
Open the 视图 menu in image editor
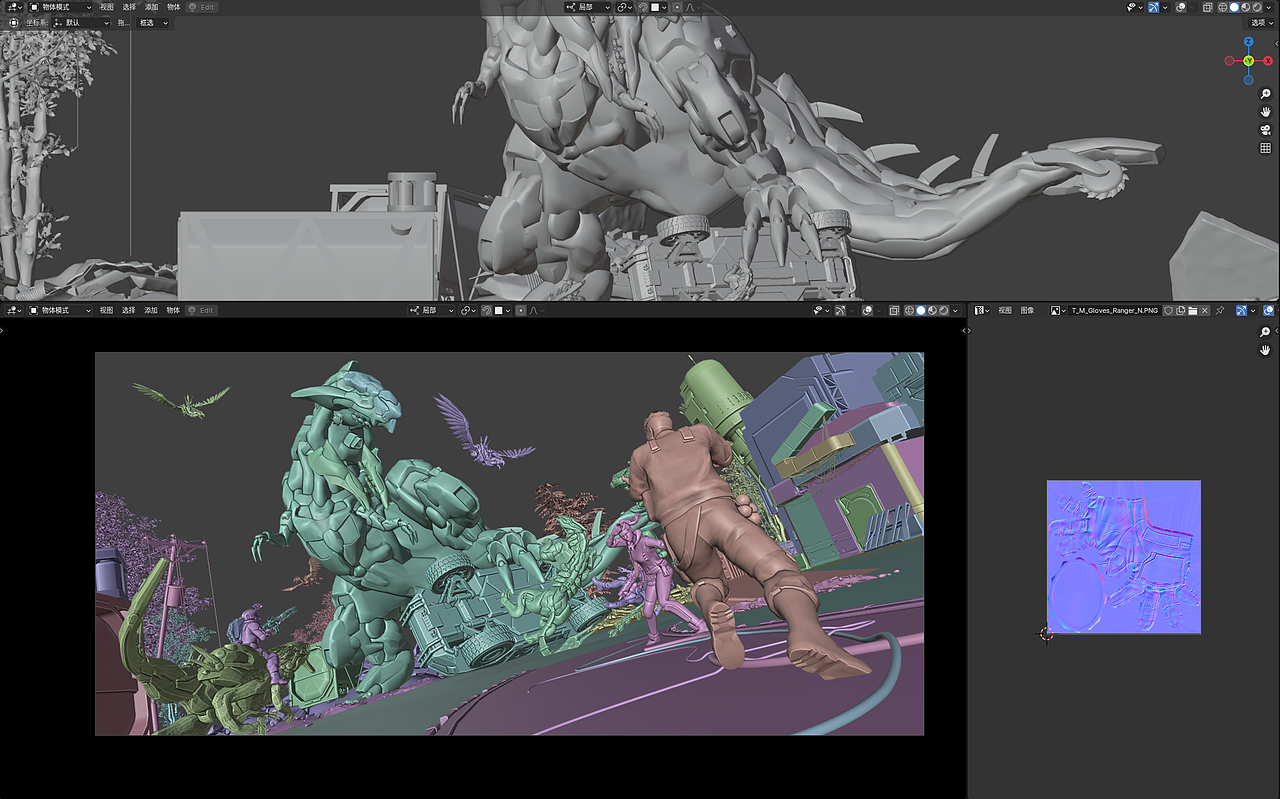pyautogui.click(x=1005, y=310)
